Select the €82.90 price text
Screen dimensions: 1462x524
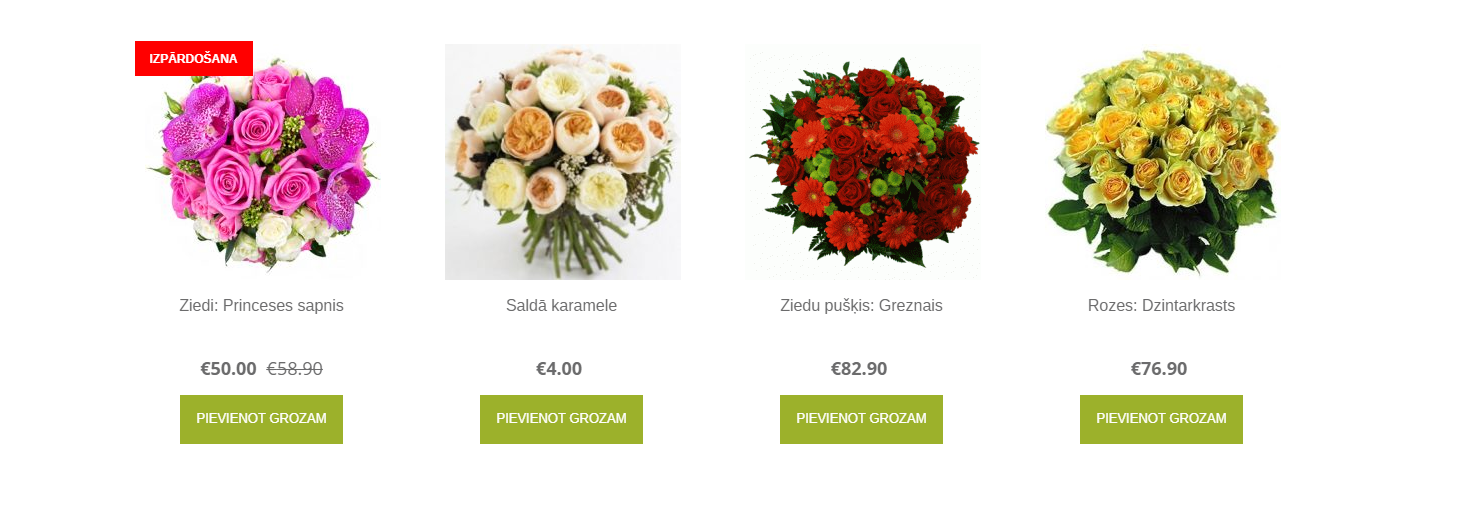click(x=859, y=369)
